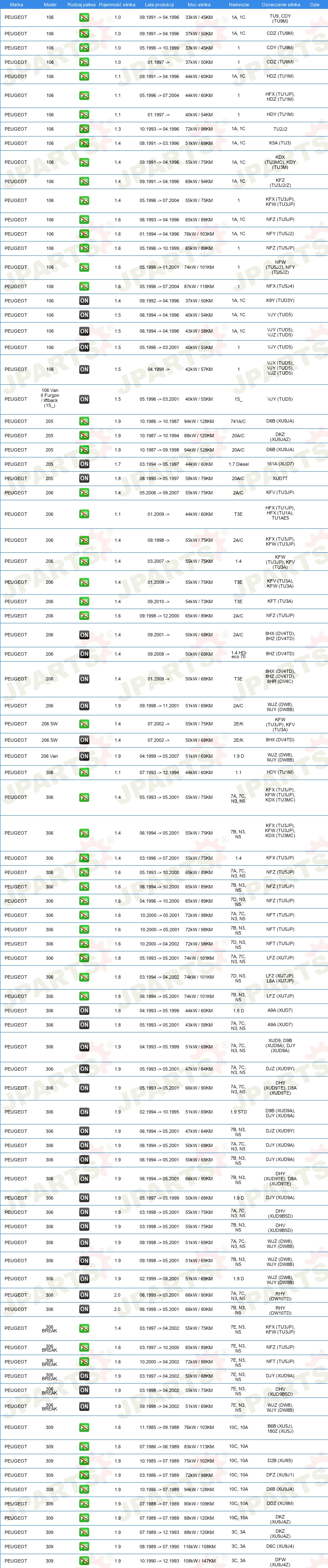
Task: Click the PB icon in the 205 DKZ (XU9JAZ) row
Action: click(84, 436)
